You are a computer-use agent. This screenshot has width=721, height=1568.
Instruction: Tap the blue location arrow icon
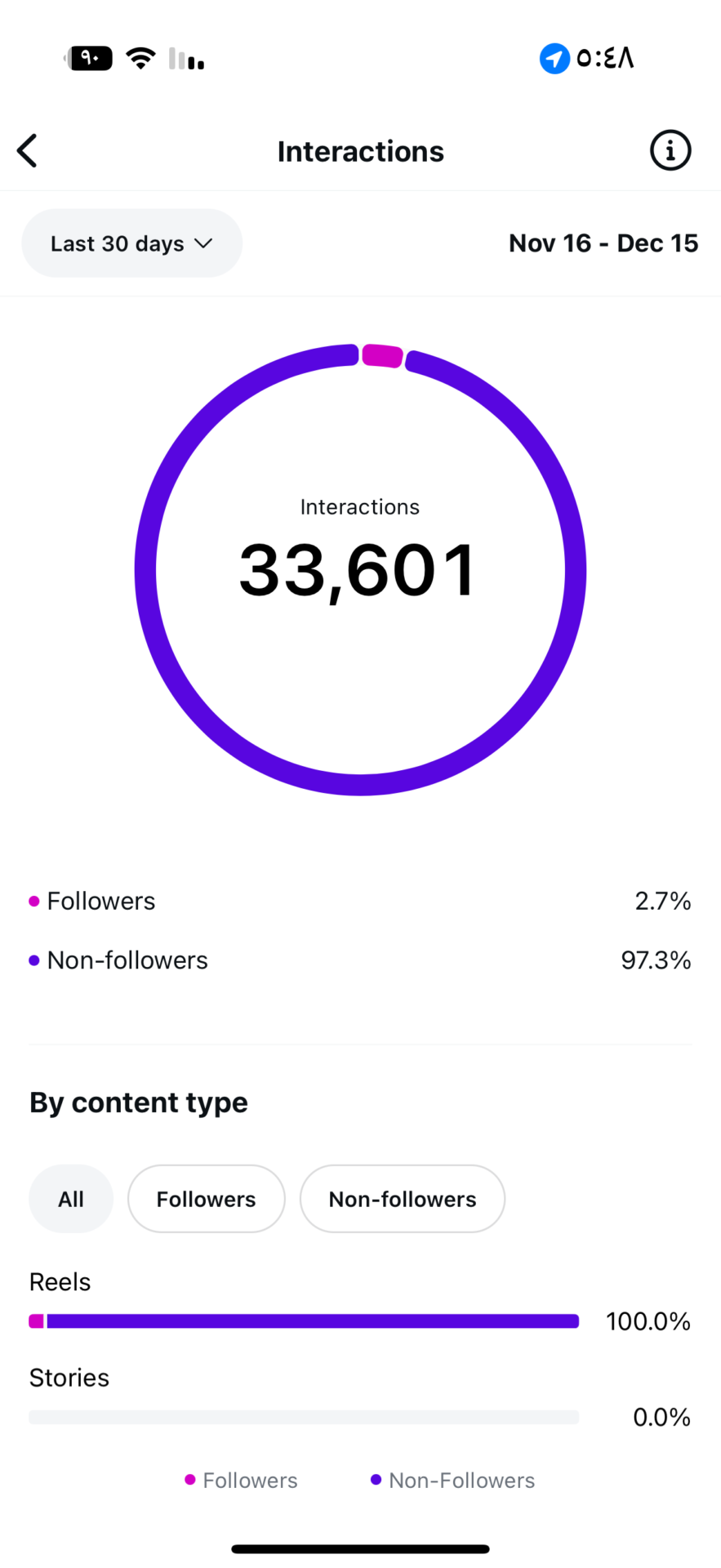(x=554, y=59)
